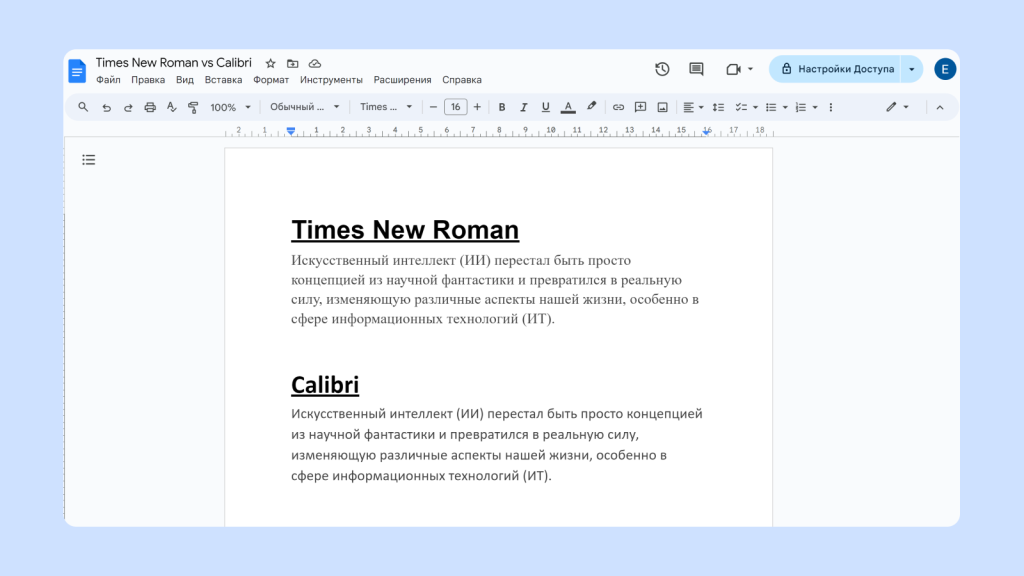This screenshot has width=1024, height=576.
Task: Open the spelling and grammar check
Action: coord(171,106)
